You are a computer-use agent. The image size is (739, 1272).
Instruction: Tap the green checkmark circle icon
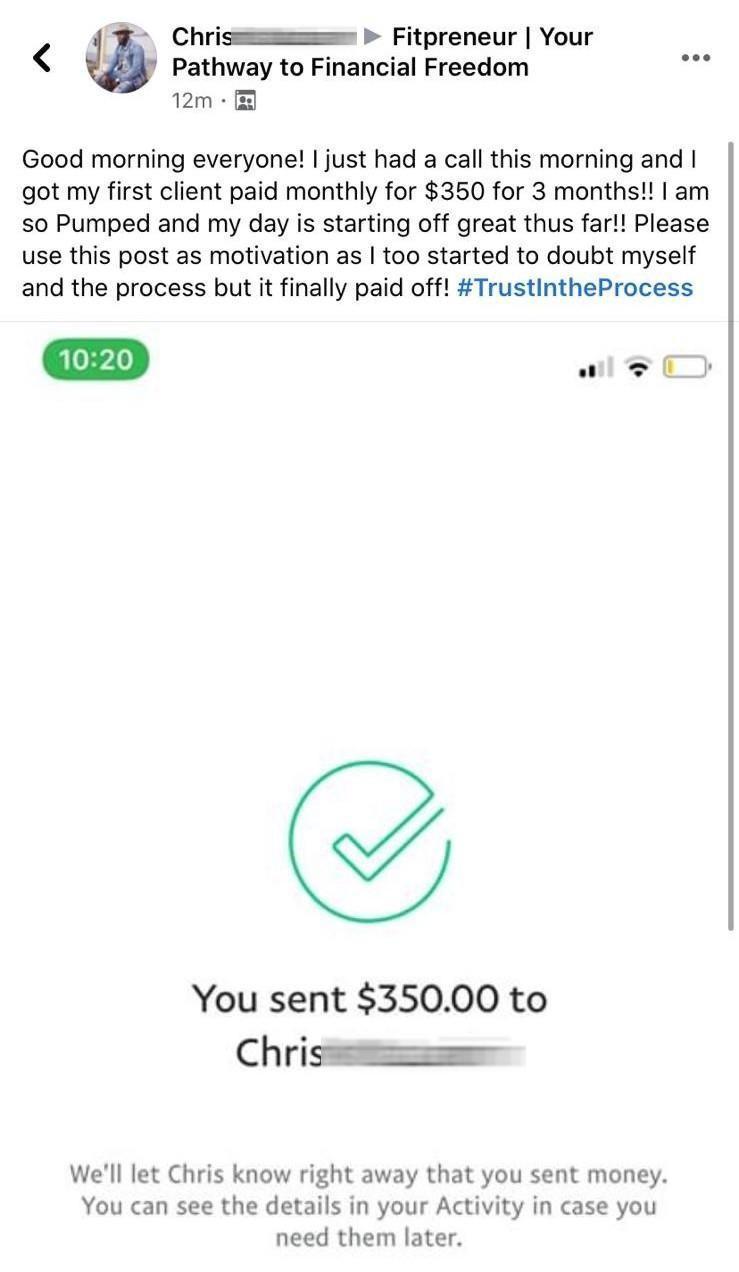tap(369, 841)
